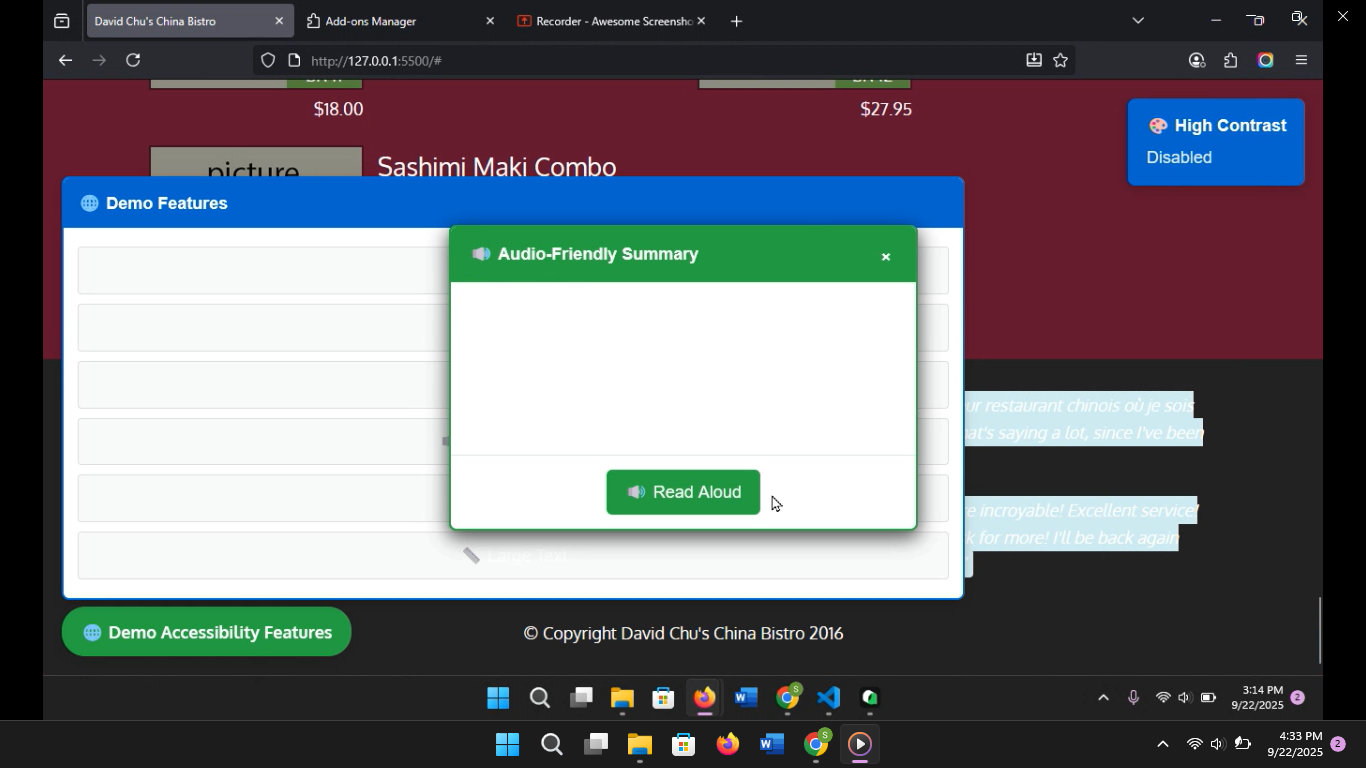Open Task View in the recorded 3:14 PM taskbar
Screen dimensions: 1366x768
point(581,698)
